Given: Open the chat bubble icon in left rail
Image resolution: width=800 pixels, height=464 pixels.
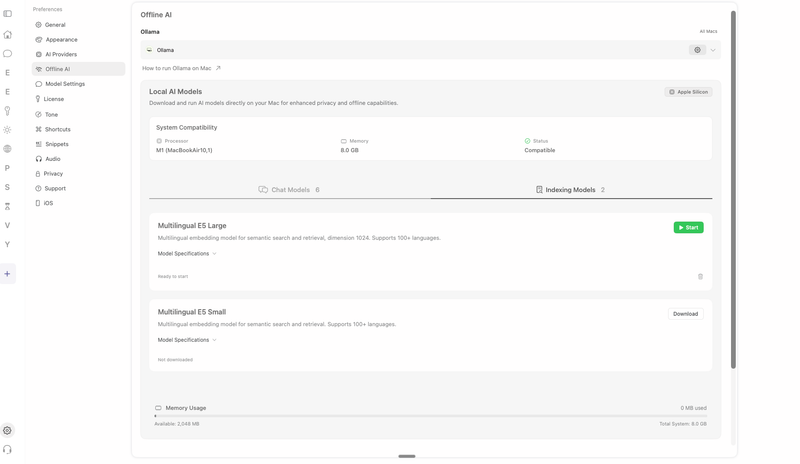Looking at the screenshot, I should [x=7, y=54].
